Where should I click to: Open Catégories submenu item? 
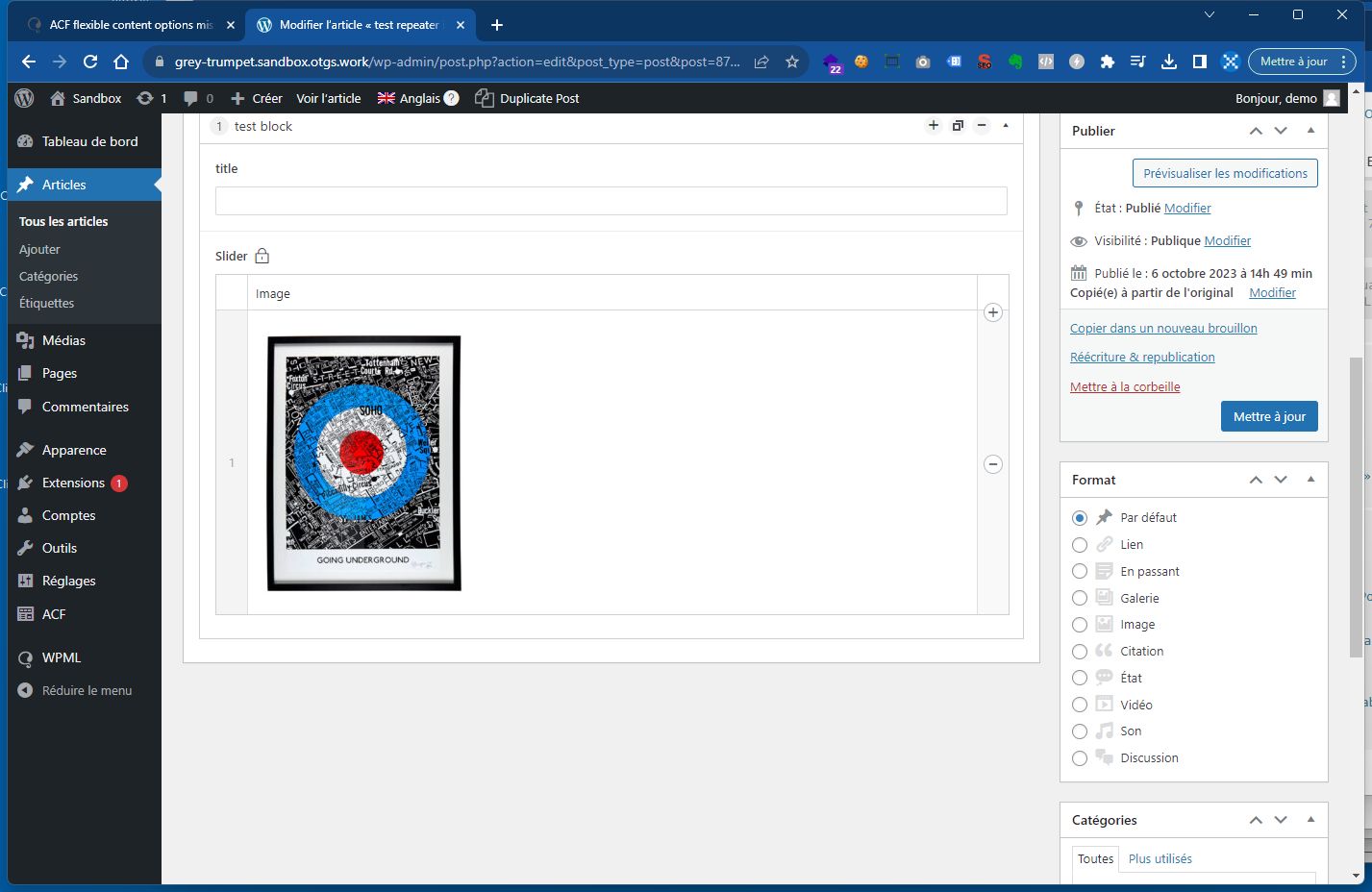[x=49, y=276]
